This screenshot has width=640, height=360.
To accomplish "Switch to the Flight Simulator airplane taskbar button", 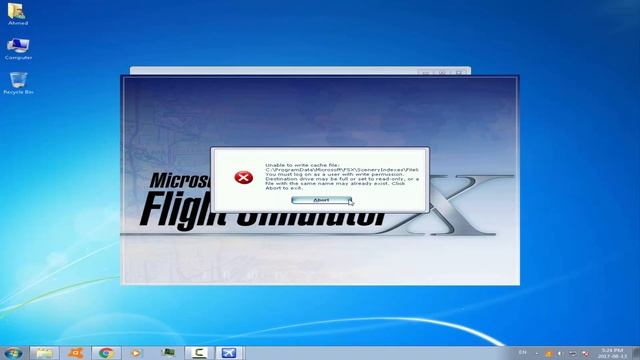I will click(x=229, y=353).
